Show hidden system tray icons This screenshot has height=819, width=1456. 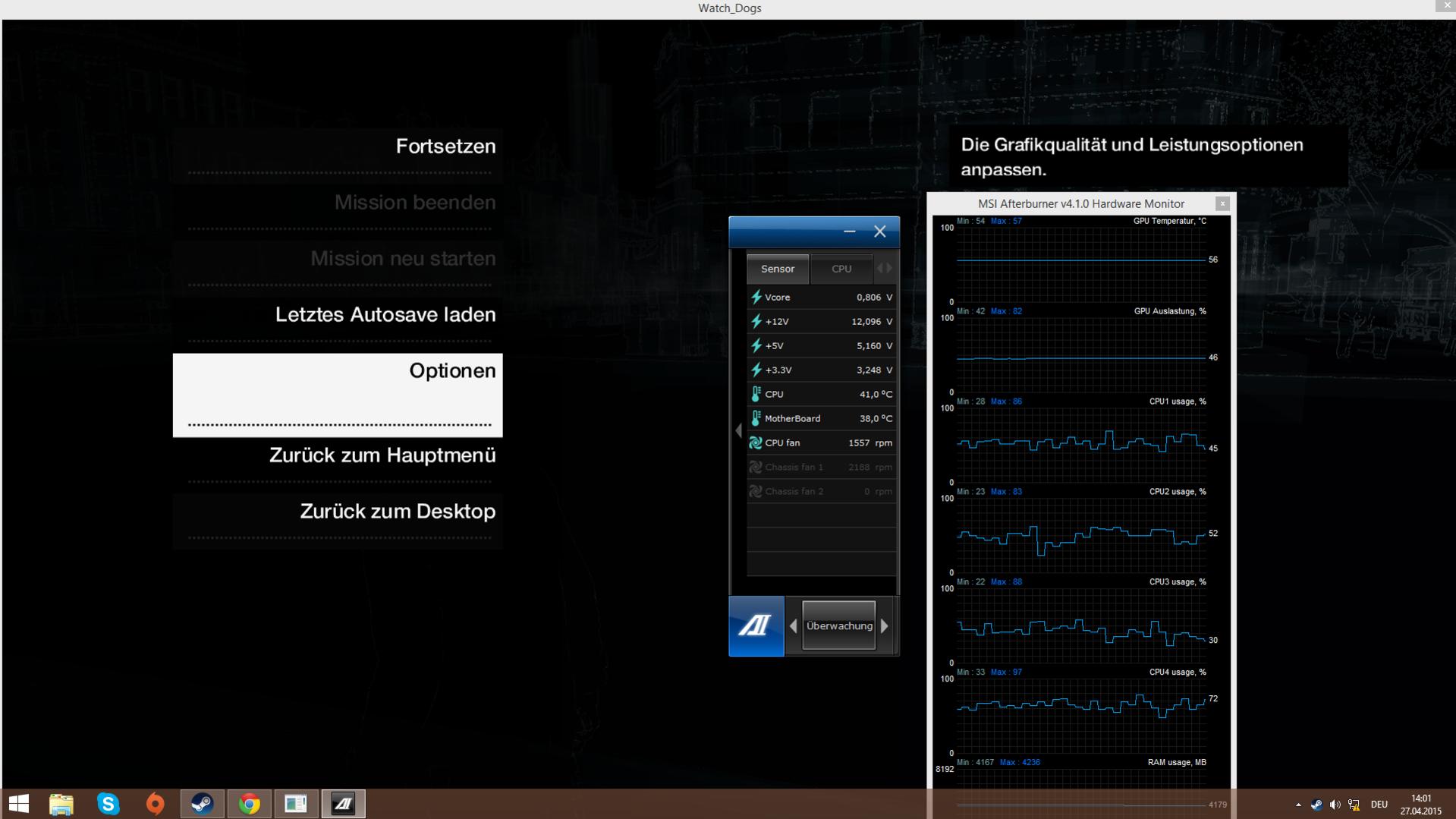[1298, 805]
